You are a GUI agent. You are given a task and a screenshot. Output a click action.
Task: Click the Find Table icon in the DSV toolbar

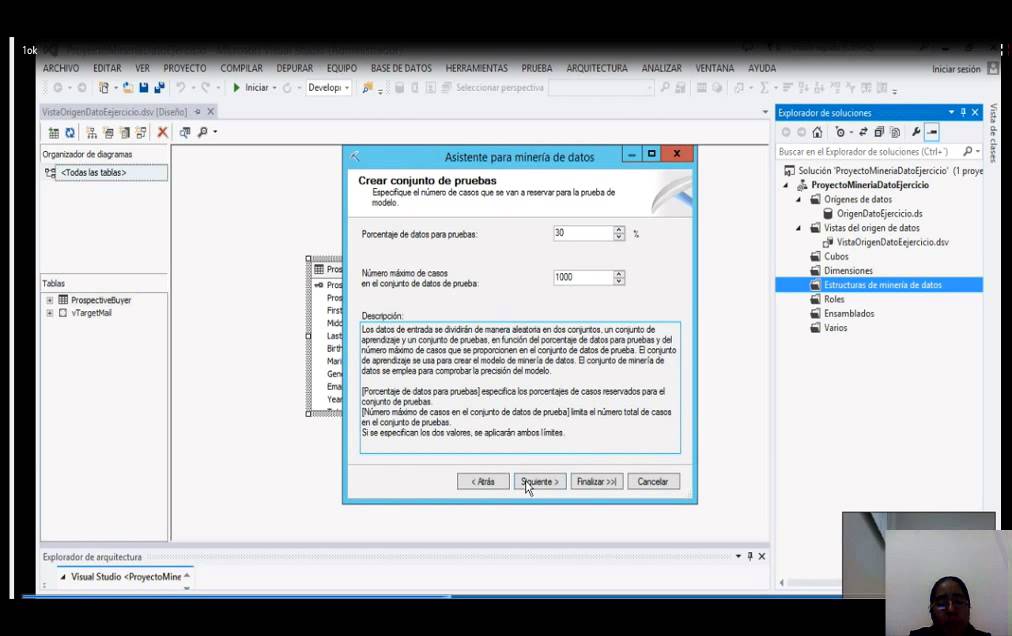[x=185, y=132]
